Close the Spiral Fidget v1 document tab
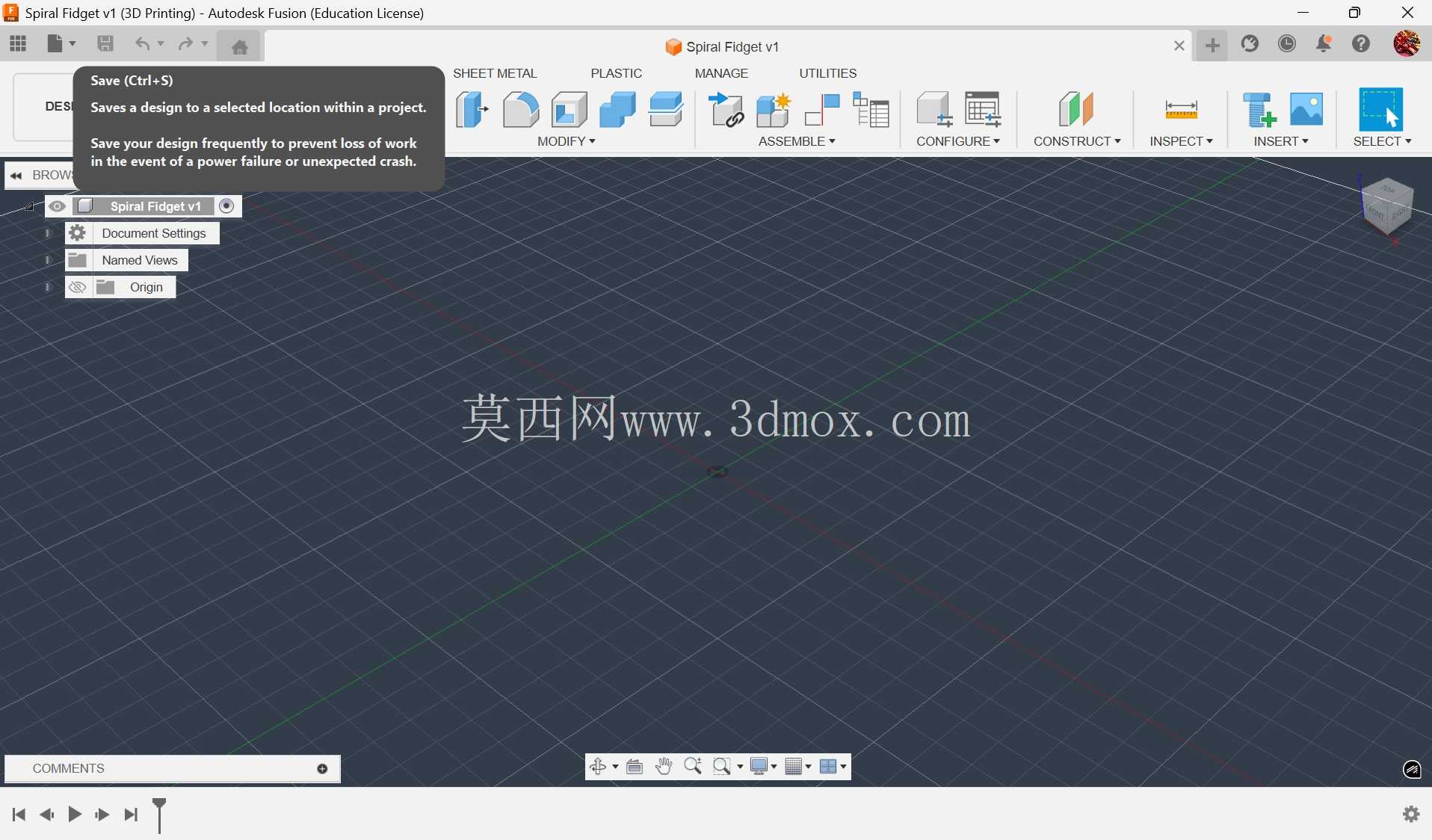1432x840 pixels. click(1179, 46)
